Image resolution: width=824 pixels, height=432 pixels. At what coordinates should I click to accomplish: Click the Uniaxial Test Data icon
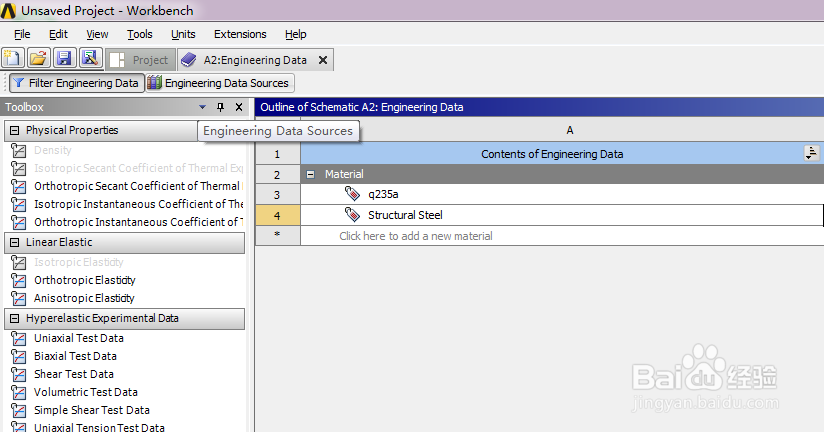pyautogui.click(x=18, y=338)
